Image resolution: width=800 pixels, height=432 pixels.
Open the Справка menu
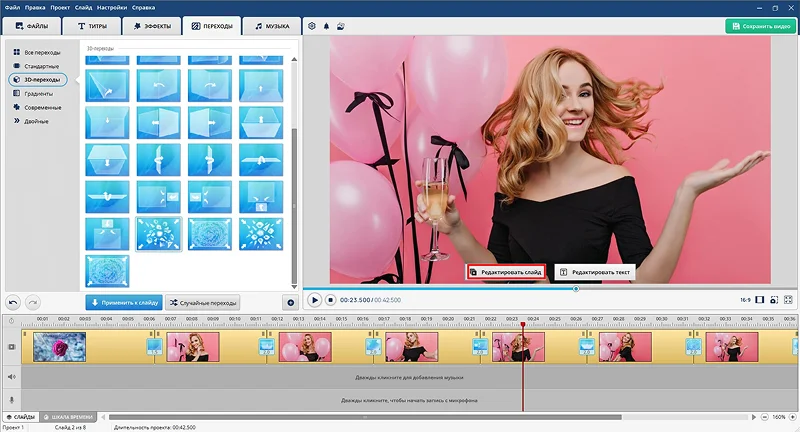click(143, 8)
